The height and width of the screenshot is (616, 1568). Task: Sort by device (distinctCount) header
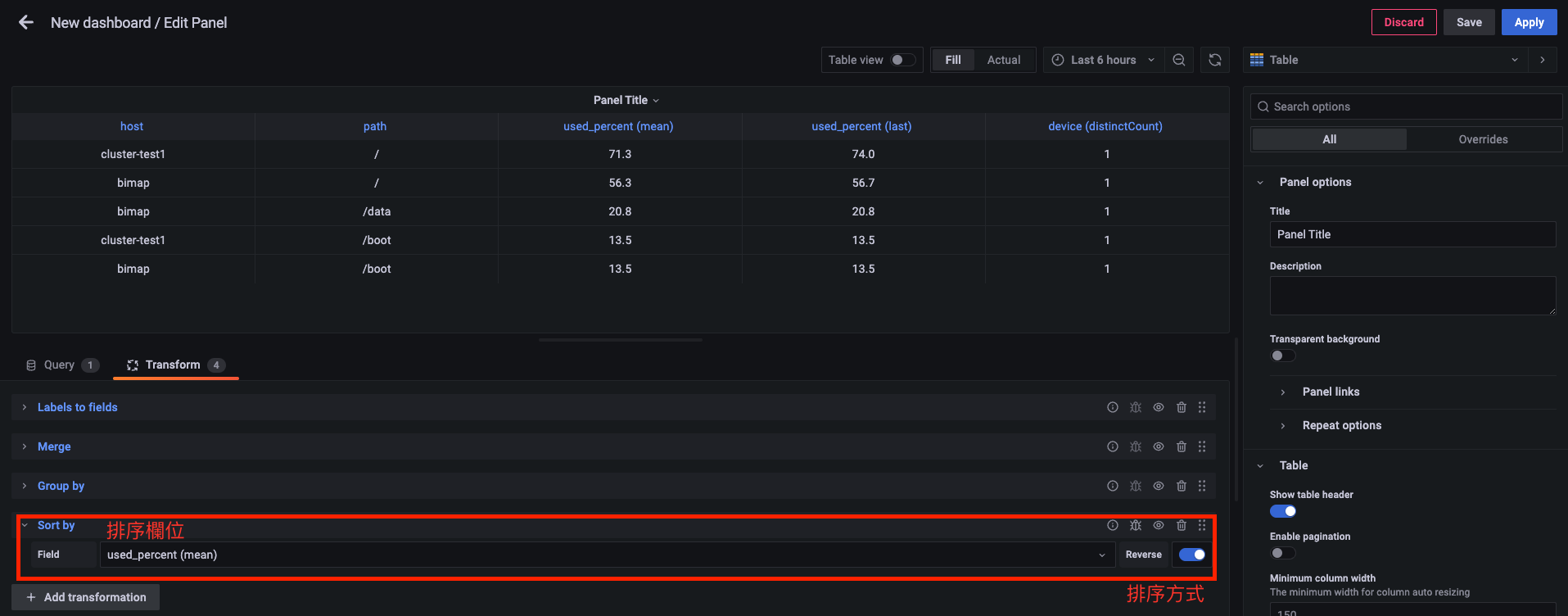1105,126
